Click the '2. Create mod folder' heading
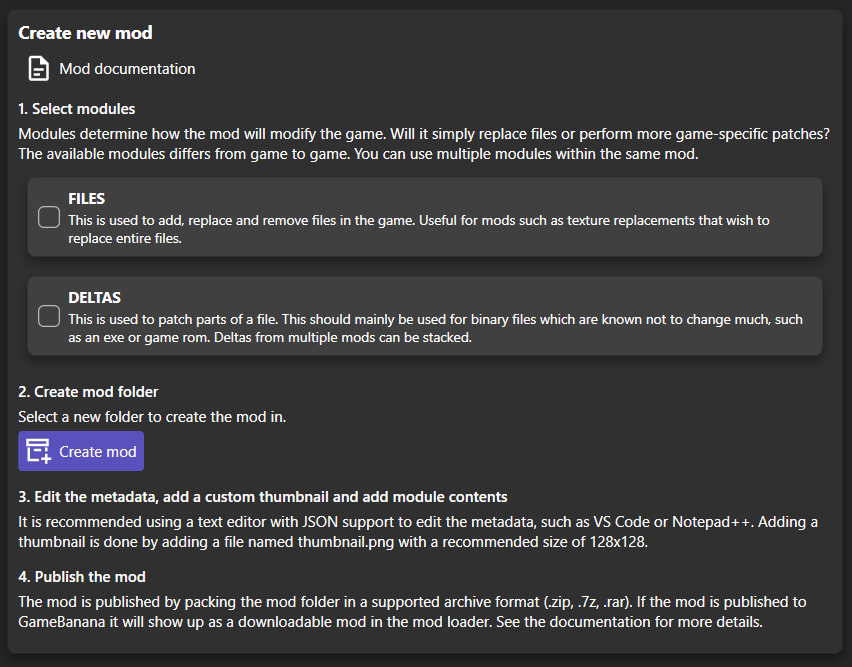Screen dimensions: 852x667 click(x=88, y=391)
